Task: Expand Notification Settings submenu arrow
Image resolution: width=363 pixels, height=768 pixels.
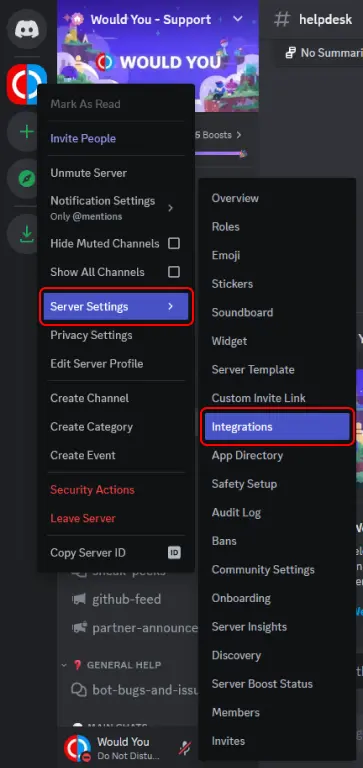Action: click(x=170, y=208)
